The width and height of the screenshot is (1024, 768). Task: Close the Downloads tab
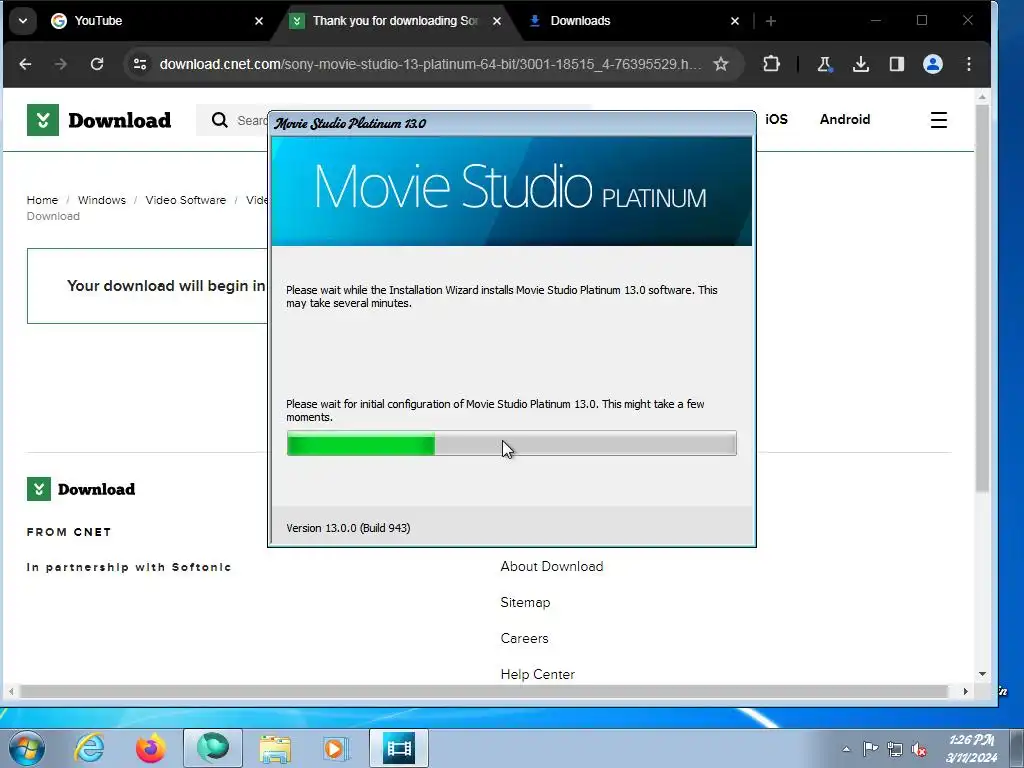[735, 21]
